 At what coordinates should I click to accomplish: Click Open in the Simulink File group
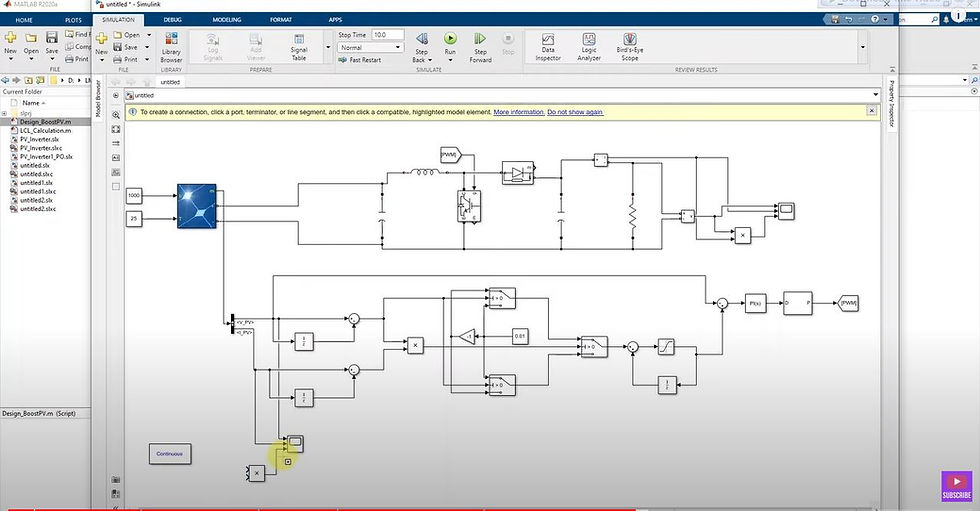pyautogui.click(x=126, y=35)
